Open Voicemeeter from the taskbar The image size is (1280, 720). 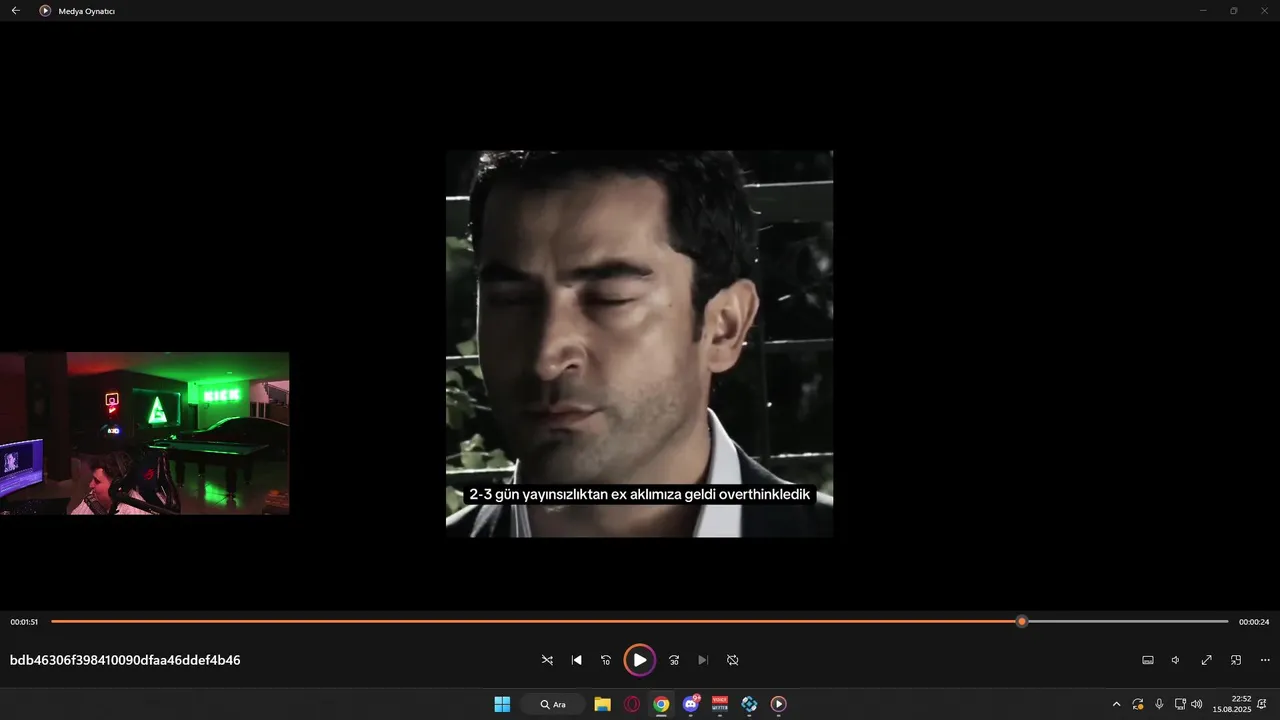pyautogui.click(x=720, y=704)
